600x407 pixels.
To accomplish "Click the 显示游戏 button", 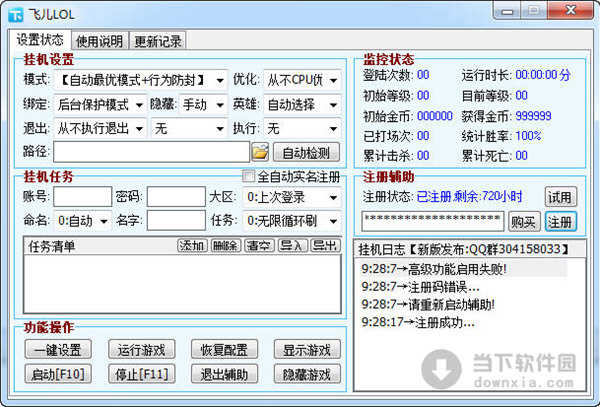I will [x=307, y=349].
